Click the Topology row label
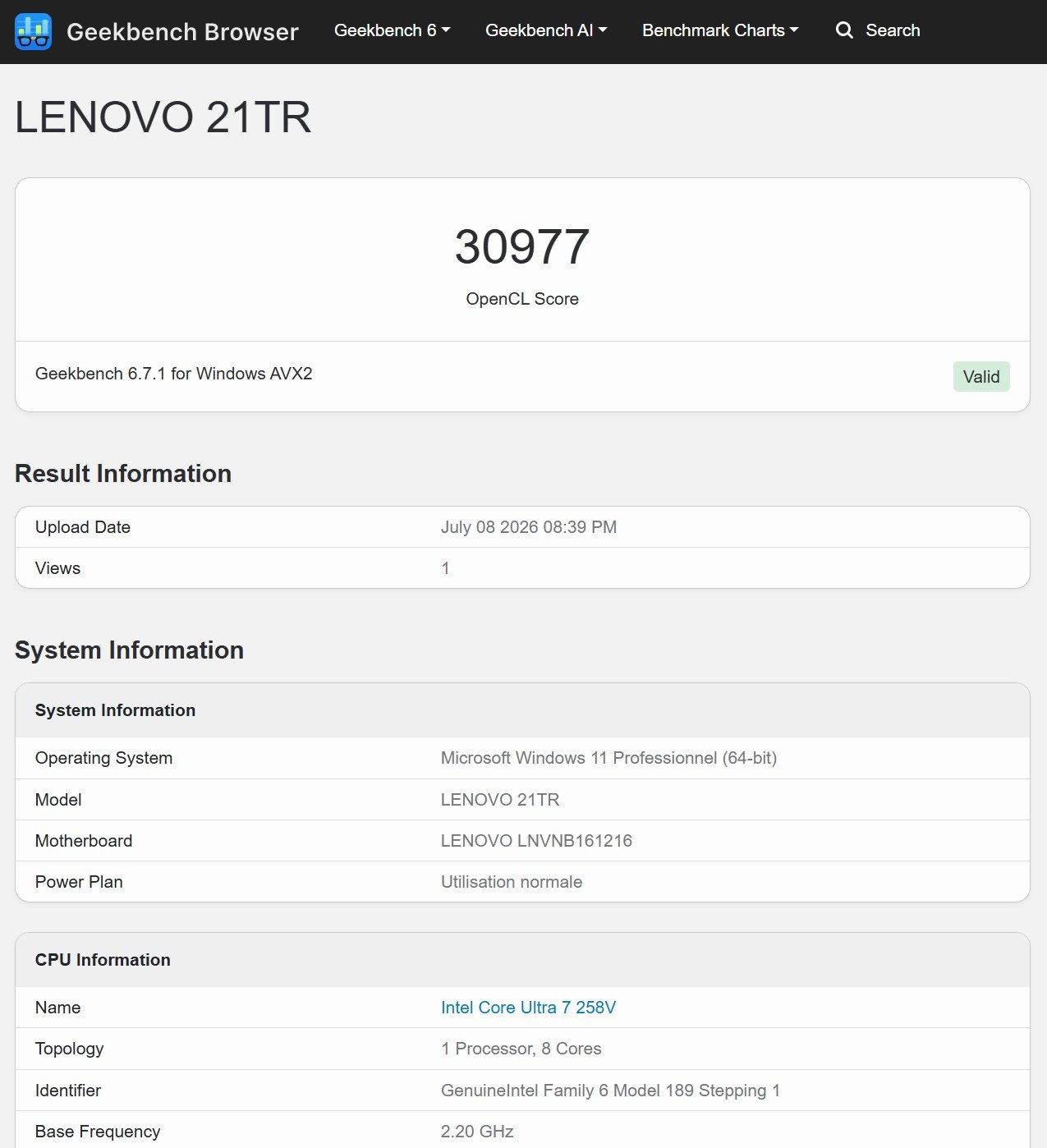 (69, 1049)
